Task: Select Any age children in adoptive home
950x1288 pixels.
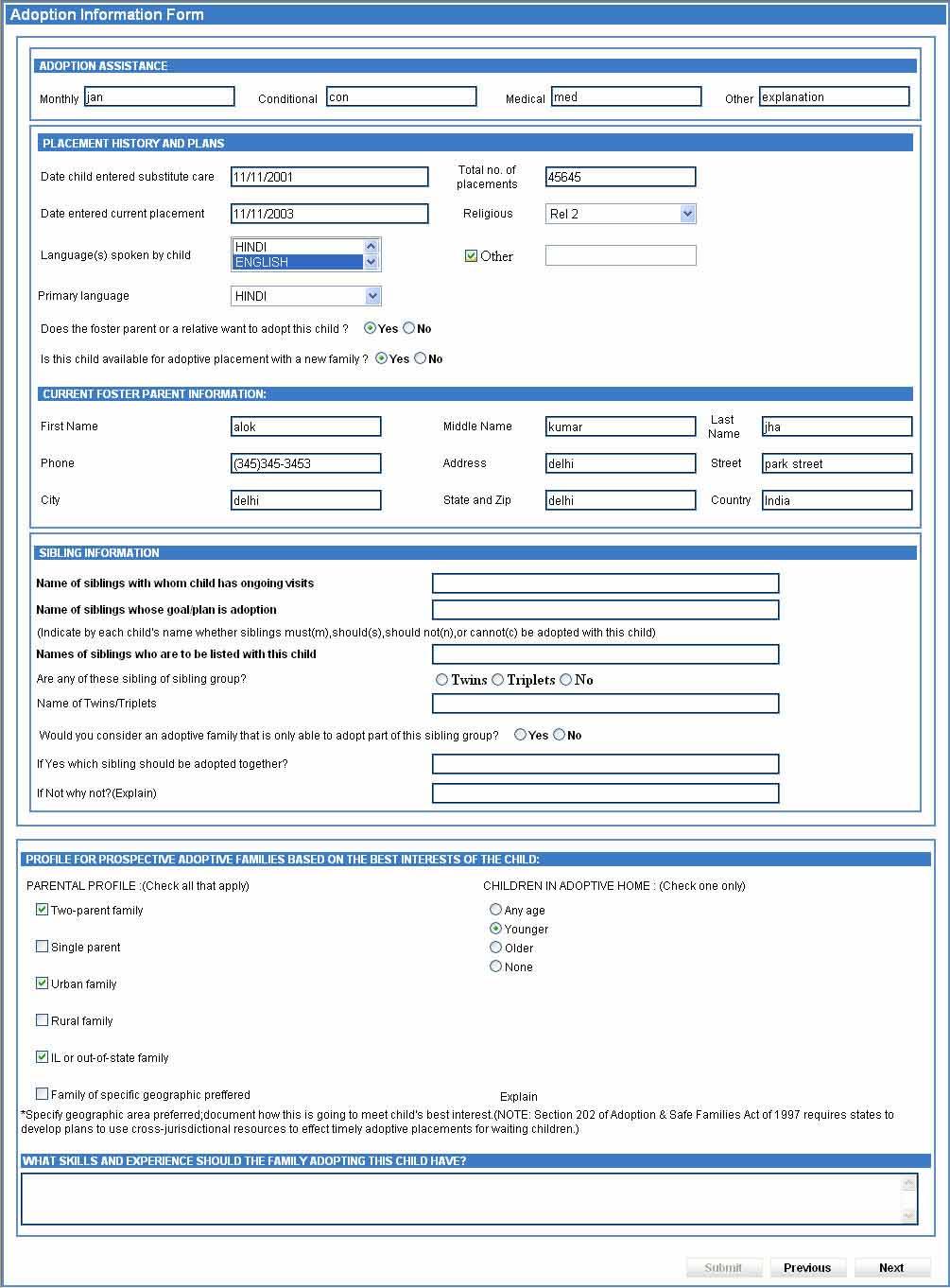Action: [x=495, y=910]
